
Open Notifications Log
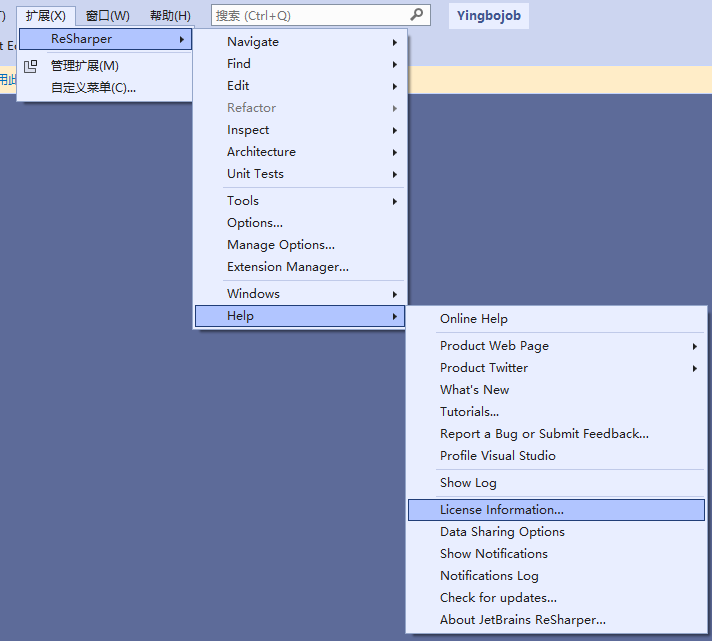click(x=556, y=576)
